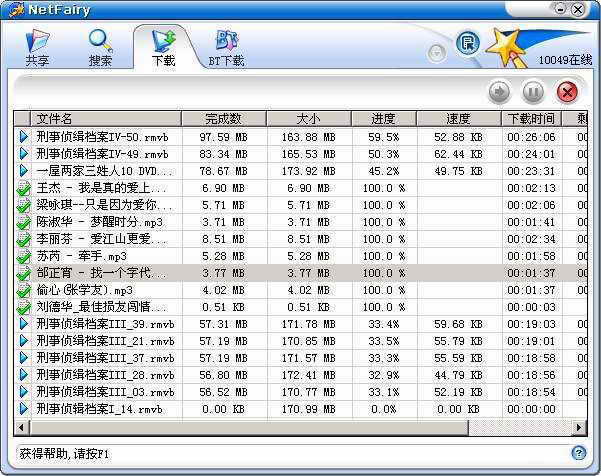Sort downloads by 速度 column header

[458, 119]
